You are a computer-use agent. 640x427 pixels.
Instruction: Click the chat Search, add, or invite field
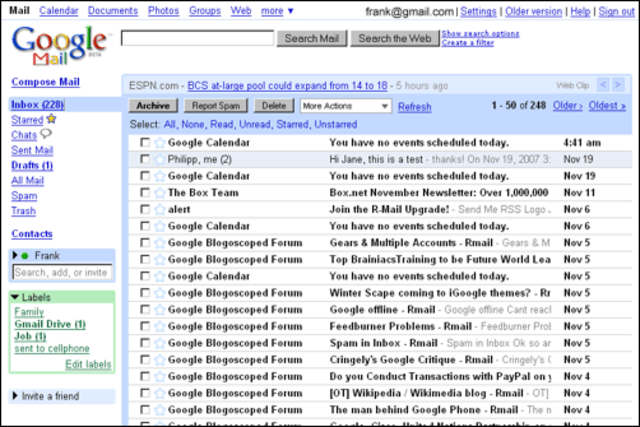point(62,272)
